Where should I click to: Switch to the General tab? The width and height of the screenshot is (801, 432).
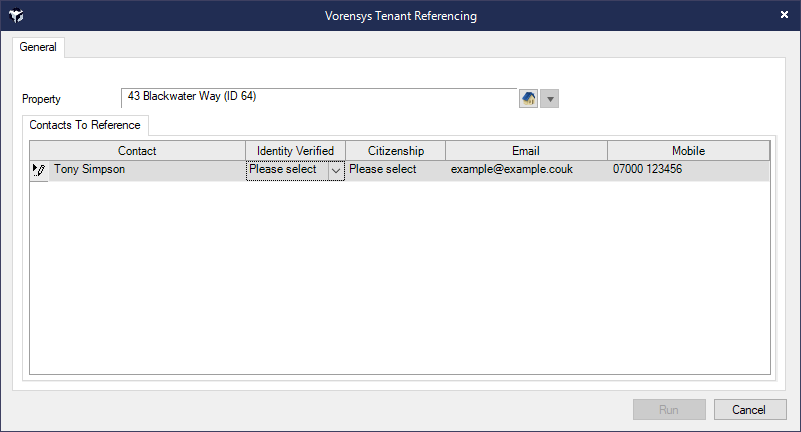(x=38, y=47)
